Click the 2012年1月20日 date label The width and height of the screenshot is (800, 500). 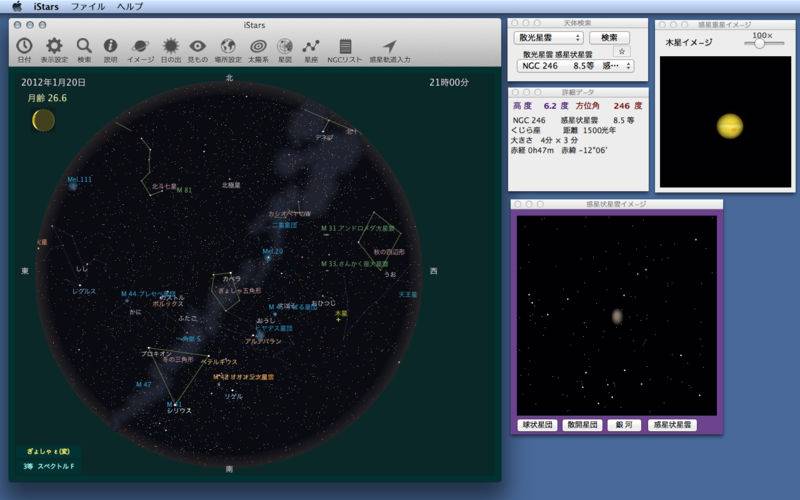(x=54, y=82)
